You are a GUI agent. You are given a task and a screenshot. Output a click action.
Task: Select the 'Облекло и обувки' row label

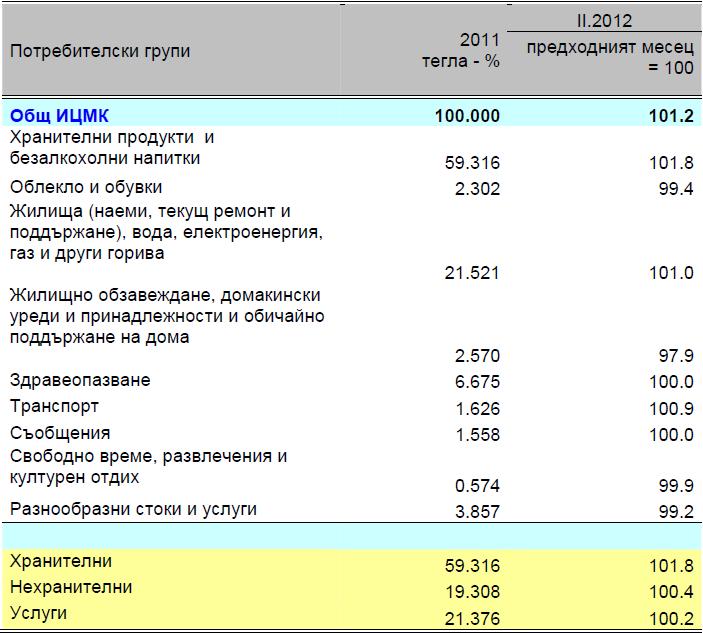pyautogui.click(x=86, y=187)
